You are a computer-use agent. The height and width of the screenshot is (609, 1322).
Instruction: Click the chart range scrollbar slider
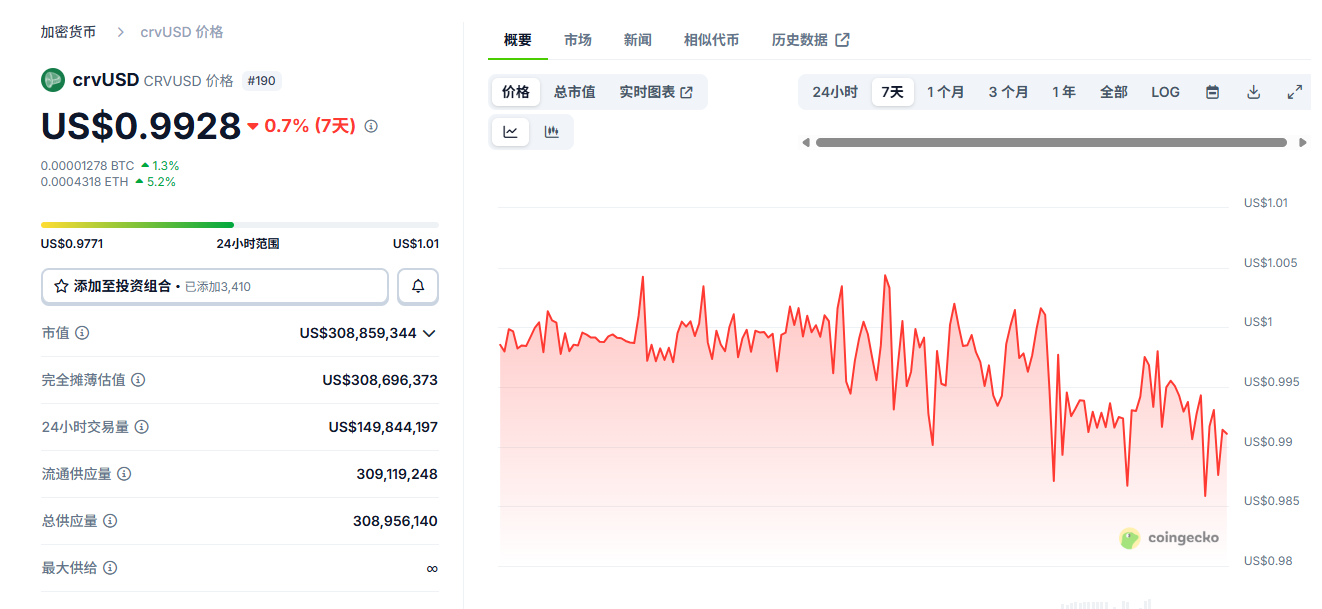[1050, 142]
